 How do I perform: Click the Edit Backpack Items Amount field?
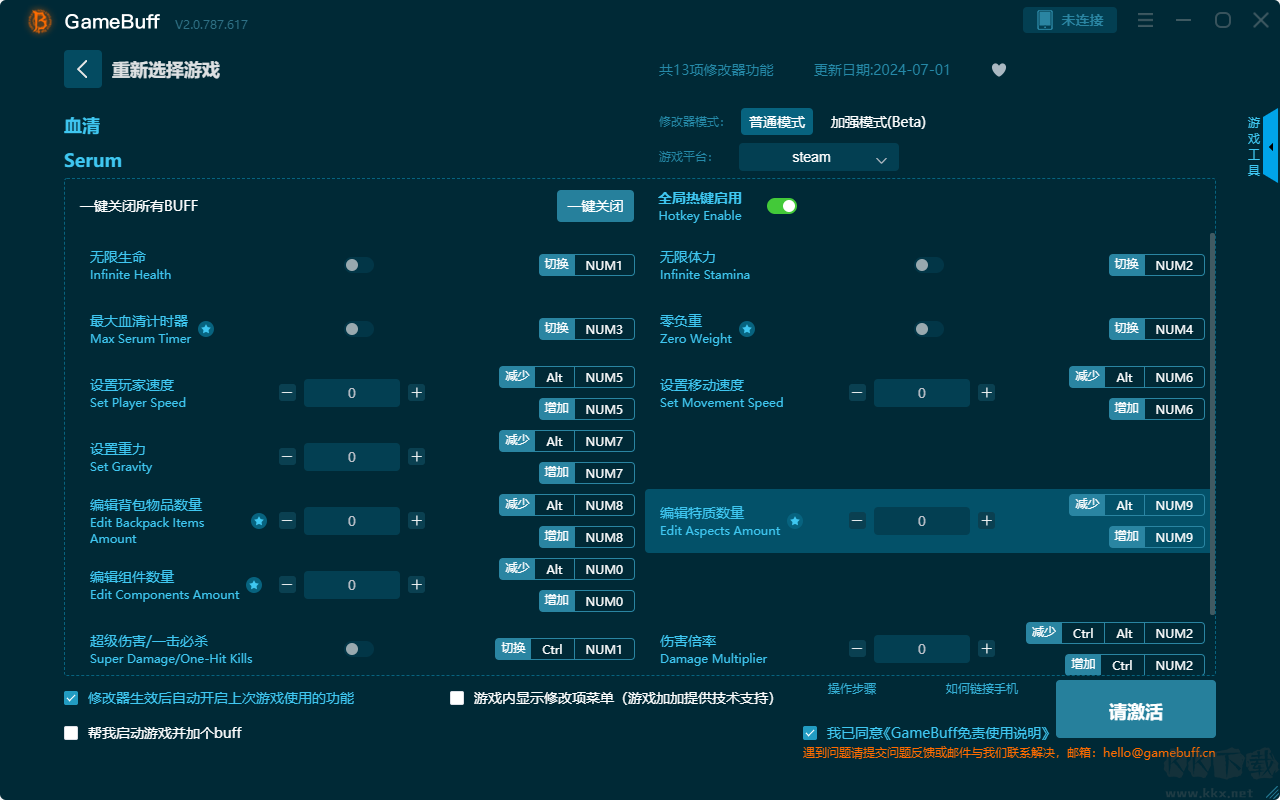(352, 521)
